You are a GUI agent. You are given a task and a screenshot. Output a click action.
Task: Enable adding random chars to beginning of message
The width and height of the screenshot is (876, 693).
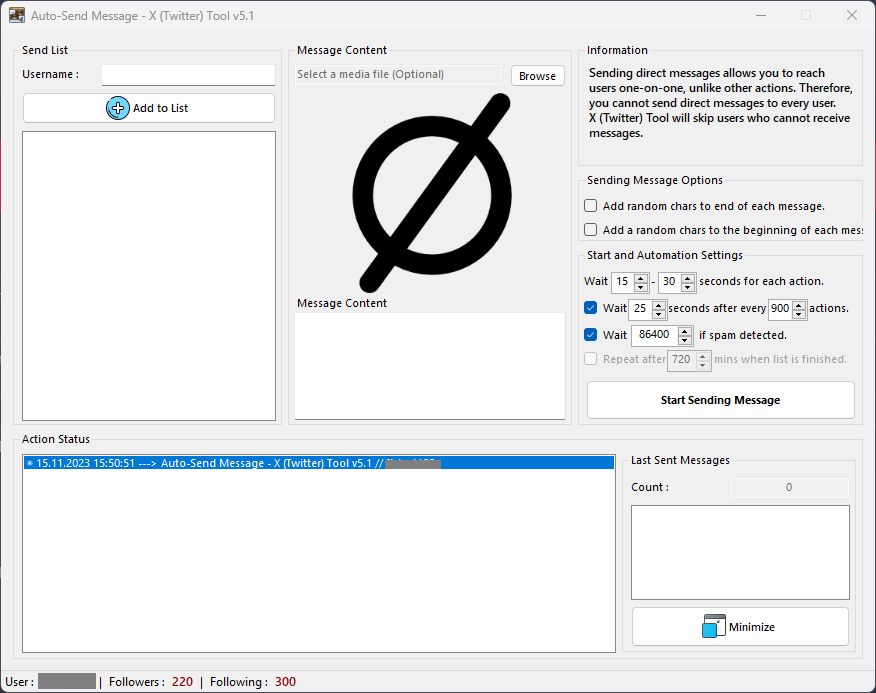point(591,230)
